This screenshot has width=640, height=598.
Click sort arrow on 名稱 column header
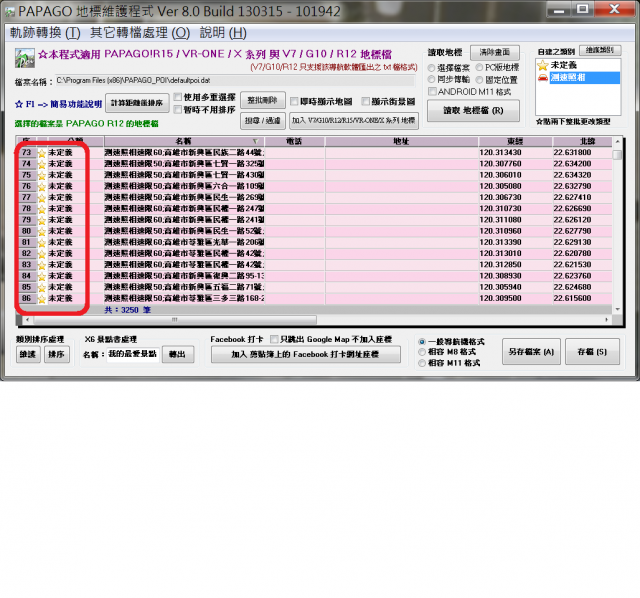(x=256, y=141)
